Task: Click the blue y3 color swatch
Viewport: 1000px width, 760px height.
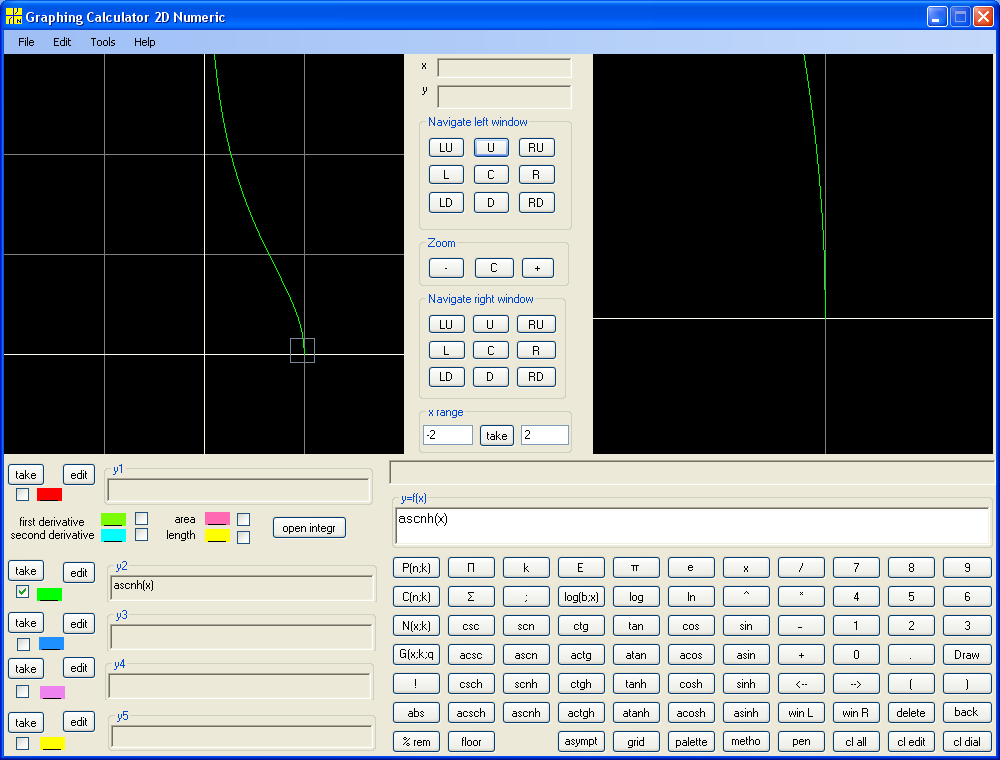Action: tap(52, 643)
